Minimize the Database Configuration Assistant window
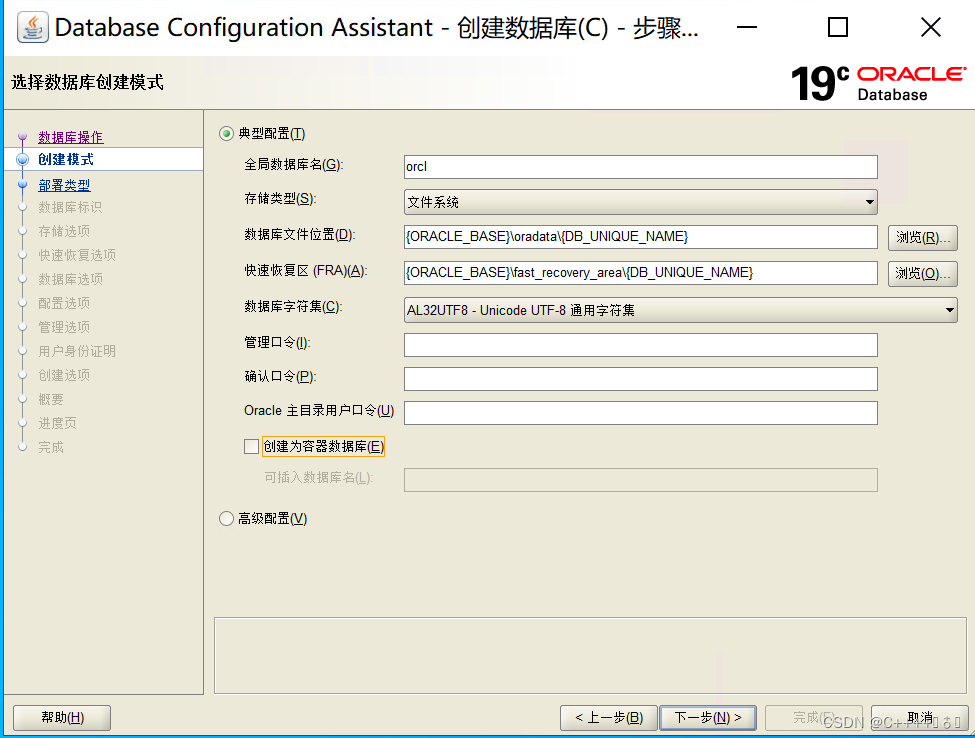Viewport: 975px width, 738px height. [747, 27]
